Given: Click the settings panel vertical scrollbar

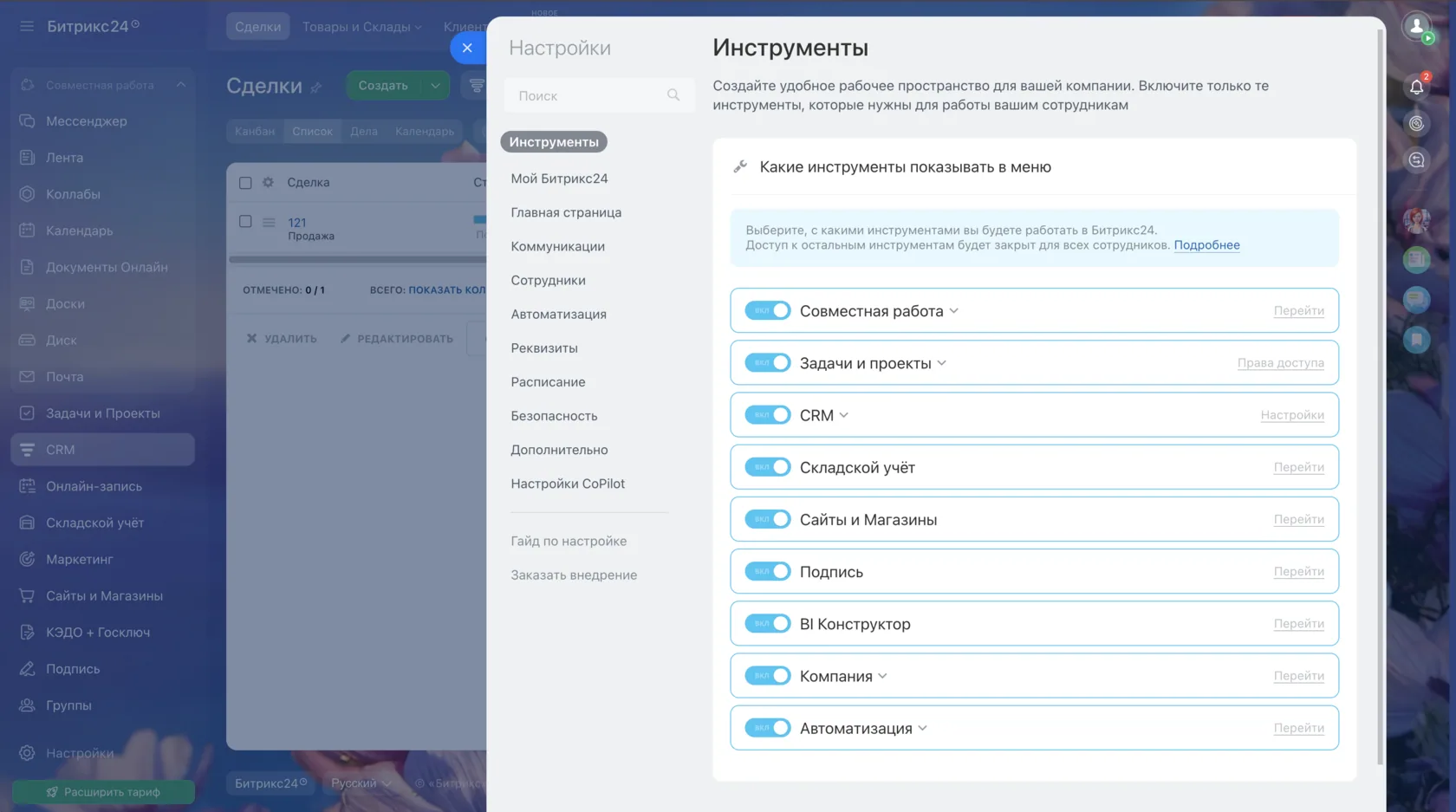Looking at the screenshot, I should [1380, 397].
